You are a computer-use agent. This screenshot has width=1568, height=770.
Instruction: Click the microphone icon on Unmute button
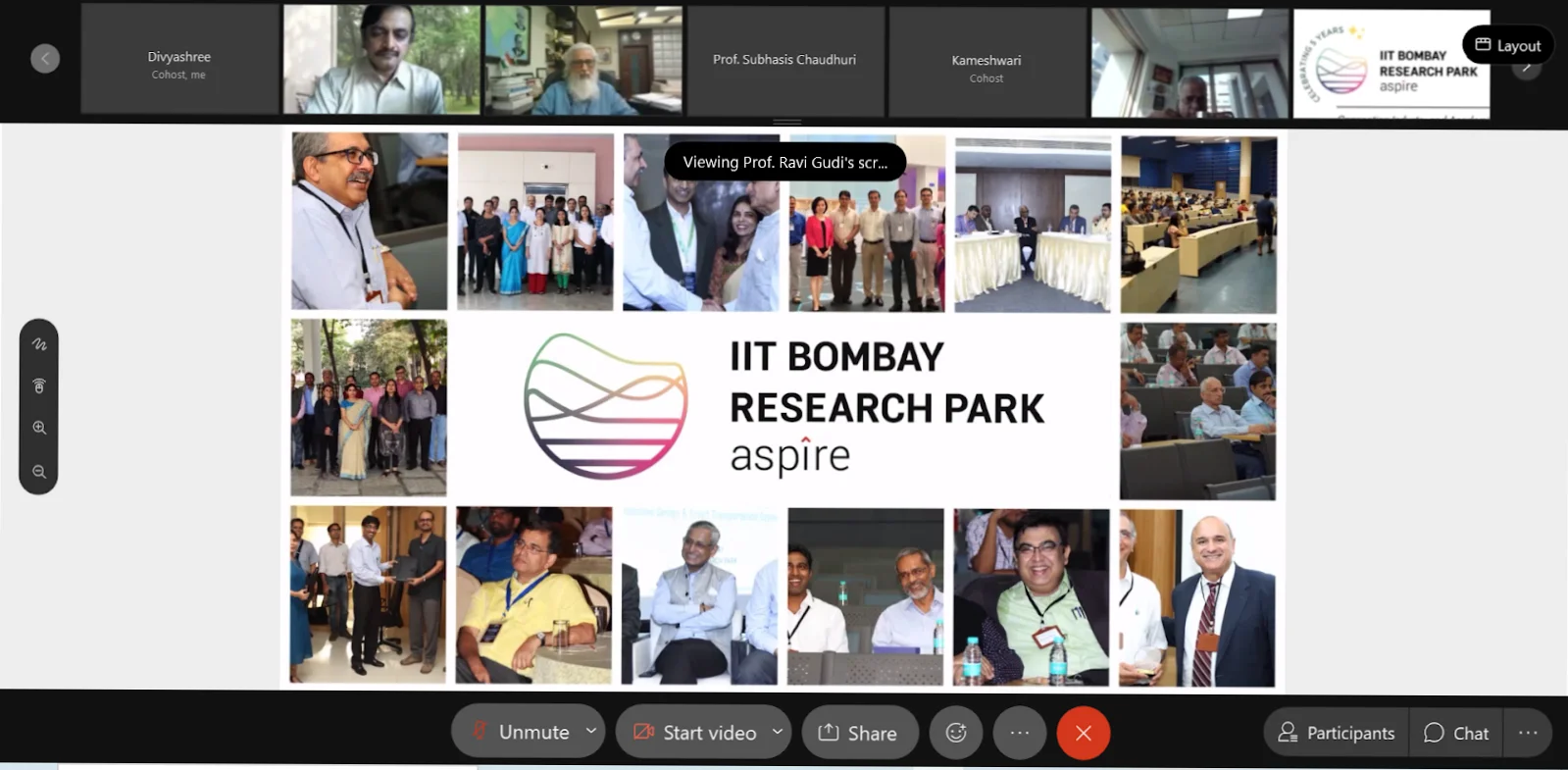click(x=480, y=731)
